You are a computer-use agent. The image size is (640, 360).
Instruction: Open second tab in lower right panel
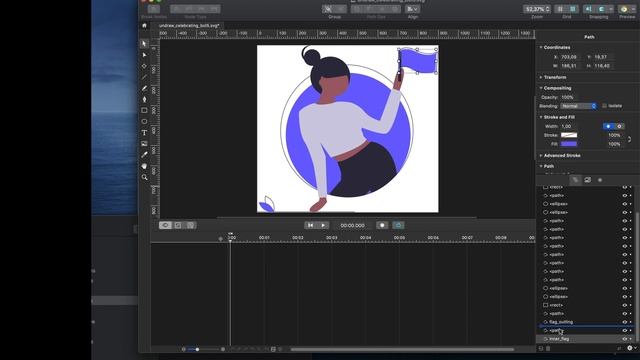(587, 180)
